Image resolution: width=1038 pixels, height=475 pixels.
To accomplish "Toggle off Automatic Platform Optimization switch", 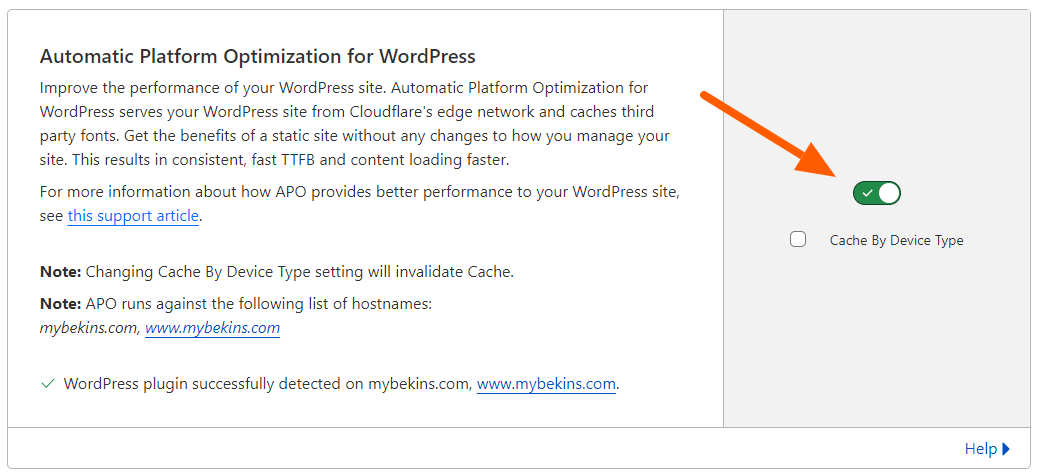I will [876, 193].
